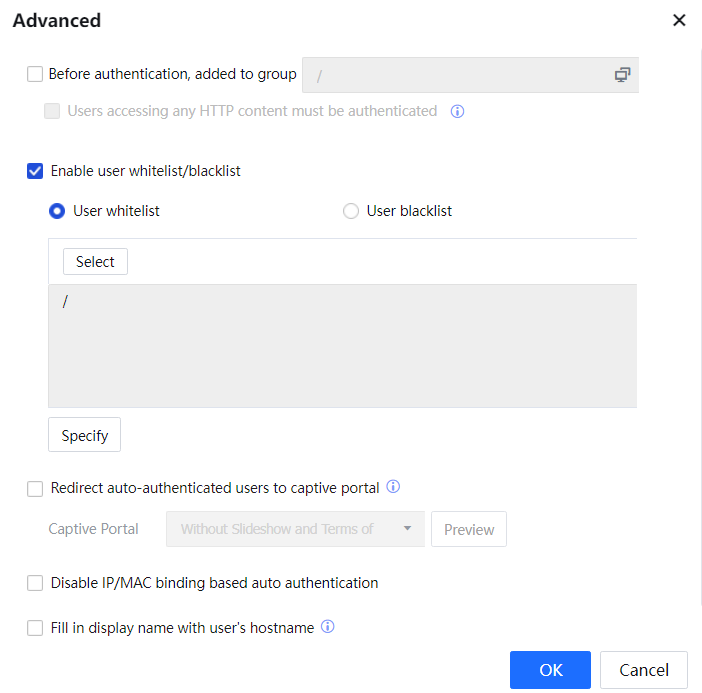Enable 'Before authentication, added to group' checkbox
Image resolution: width=702 pixels, height=693 pixels.
[x=36, y=74]
